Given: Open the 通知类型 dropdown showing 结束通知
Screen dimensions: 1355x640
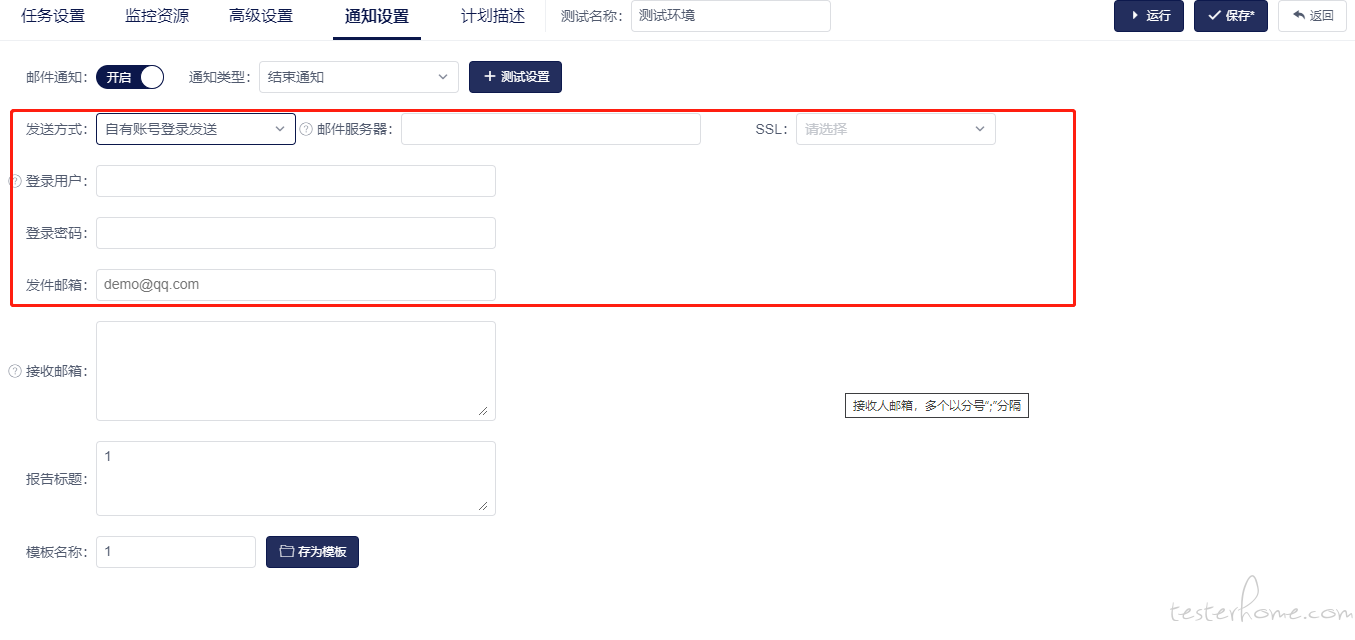Looking at the screenshot, I should coord(359,77).
